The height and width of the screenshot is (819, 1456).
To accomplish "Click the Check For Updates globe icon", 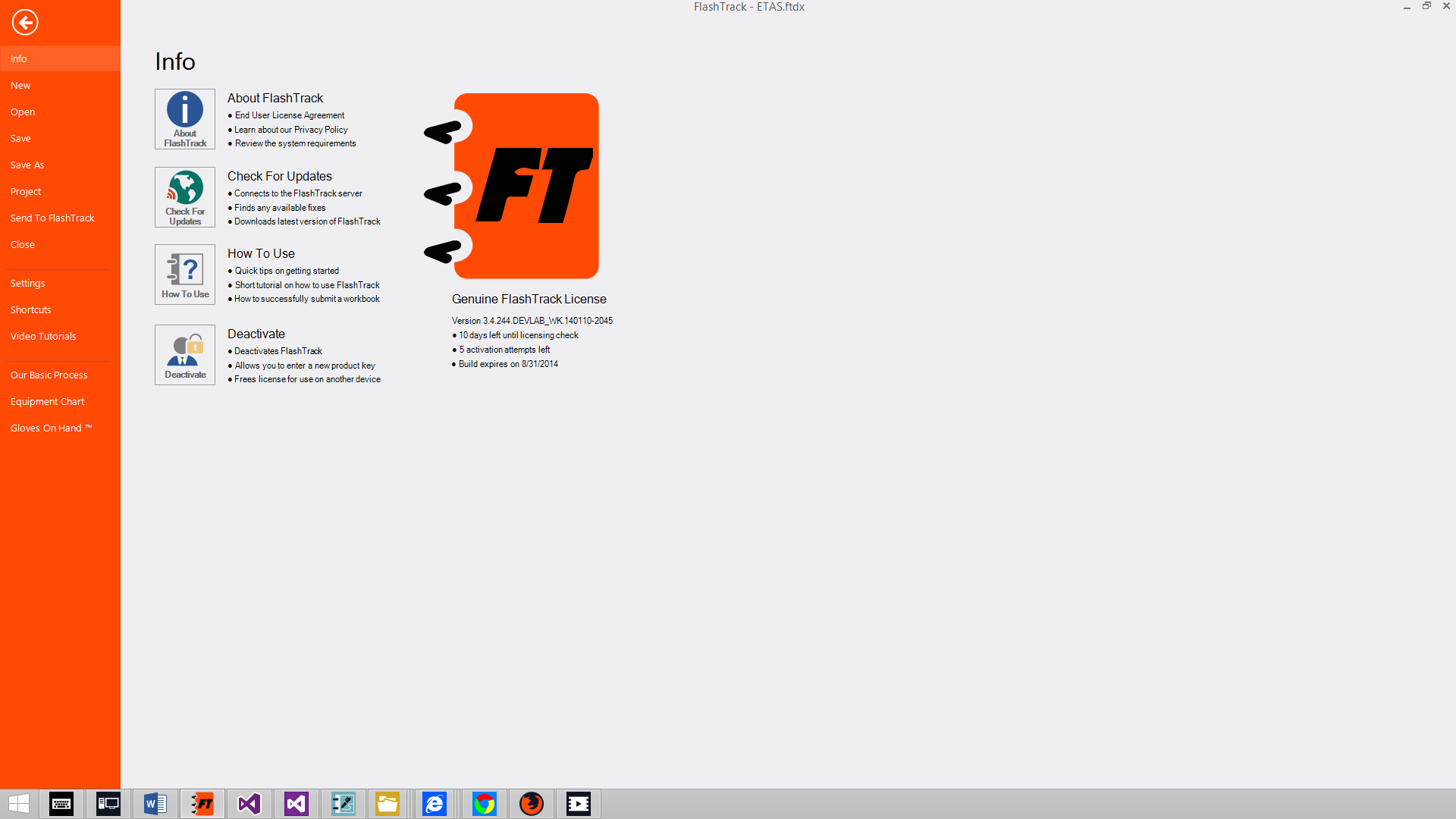I will (185, 197).
